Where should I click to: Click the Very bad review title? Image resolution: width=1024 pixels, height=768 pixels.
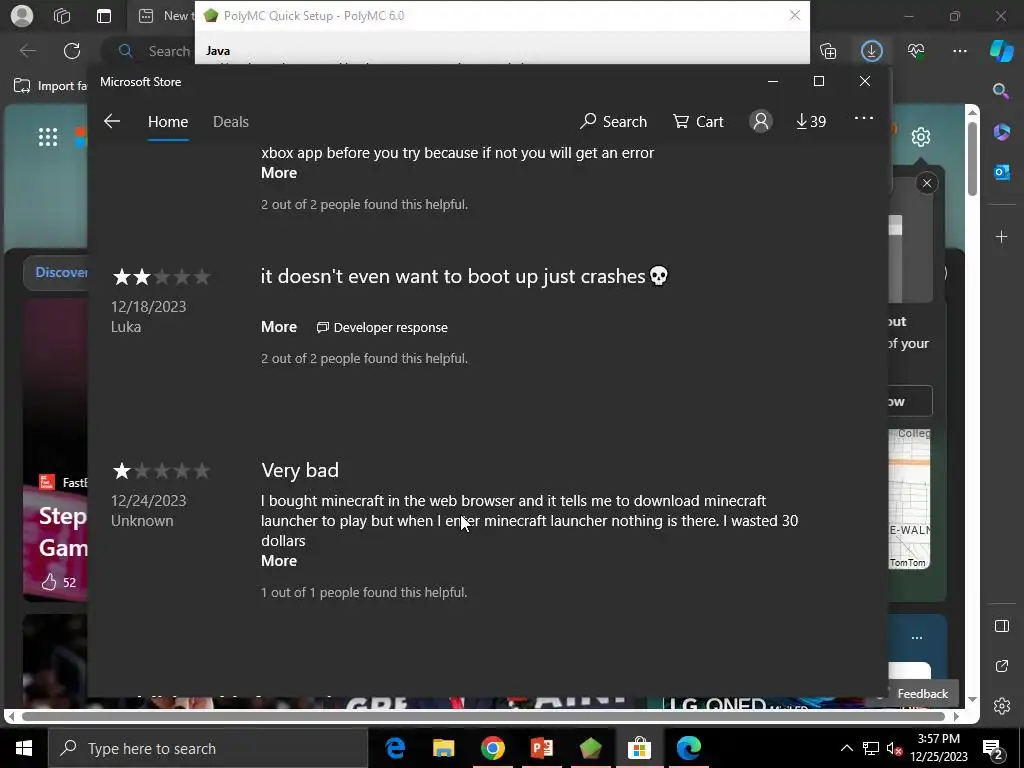(x=300, y=470)
